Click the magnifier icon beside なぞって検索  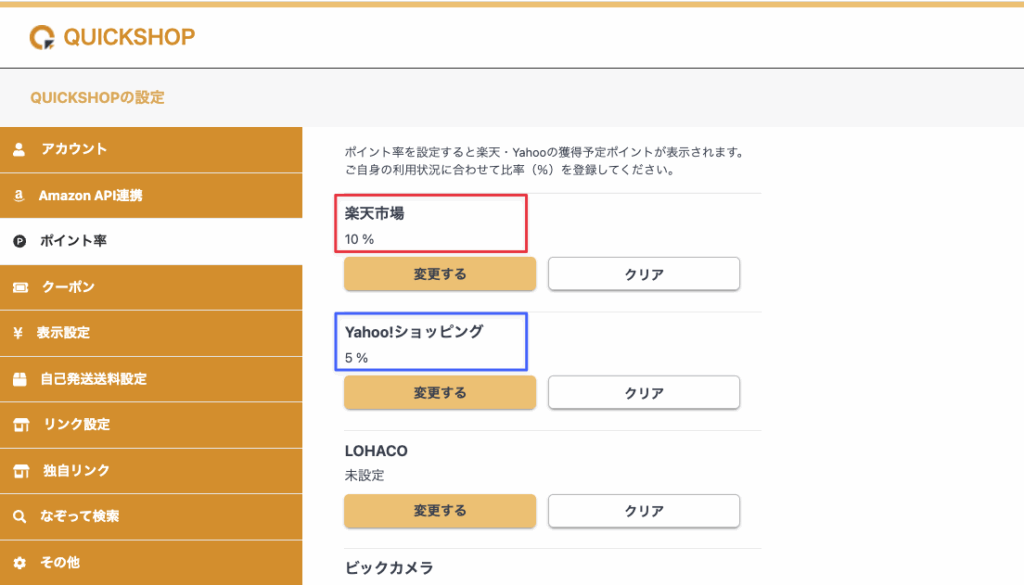(19, 517)
